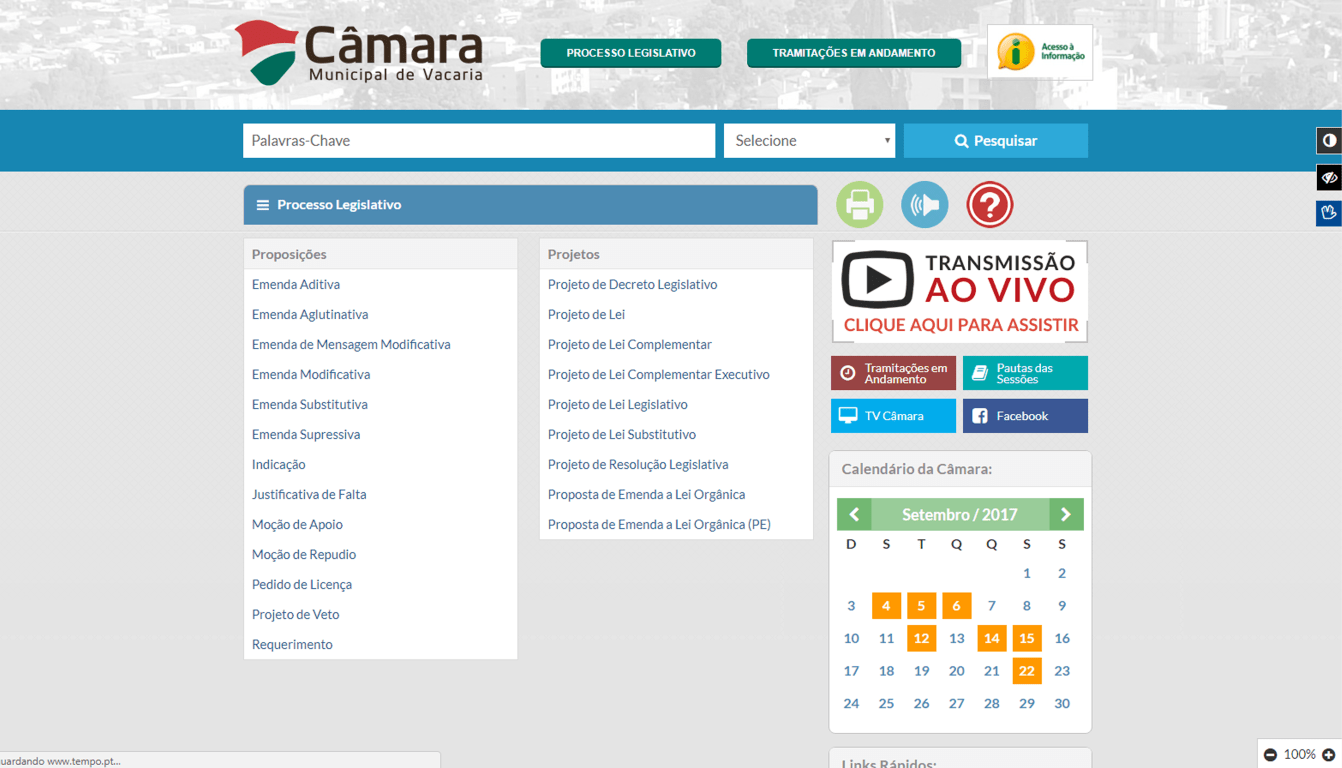
Task: Click calendar day 19
Action: [921, 671]
